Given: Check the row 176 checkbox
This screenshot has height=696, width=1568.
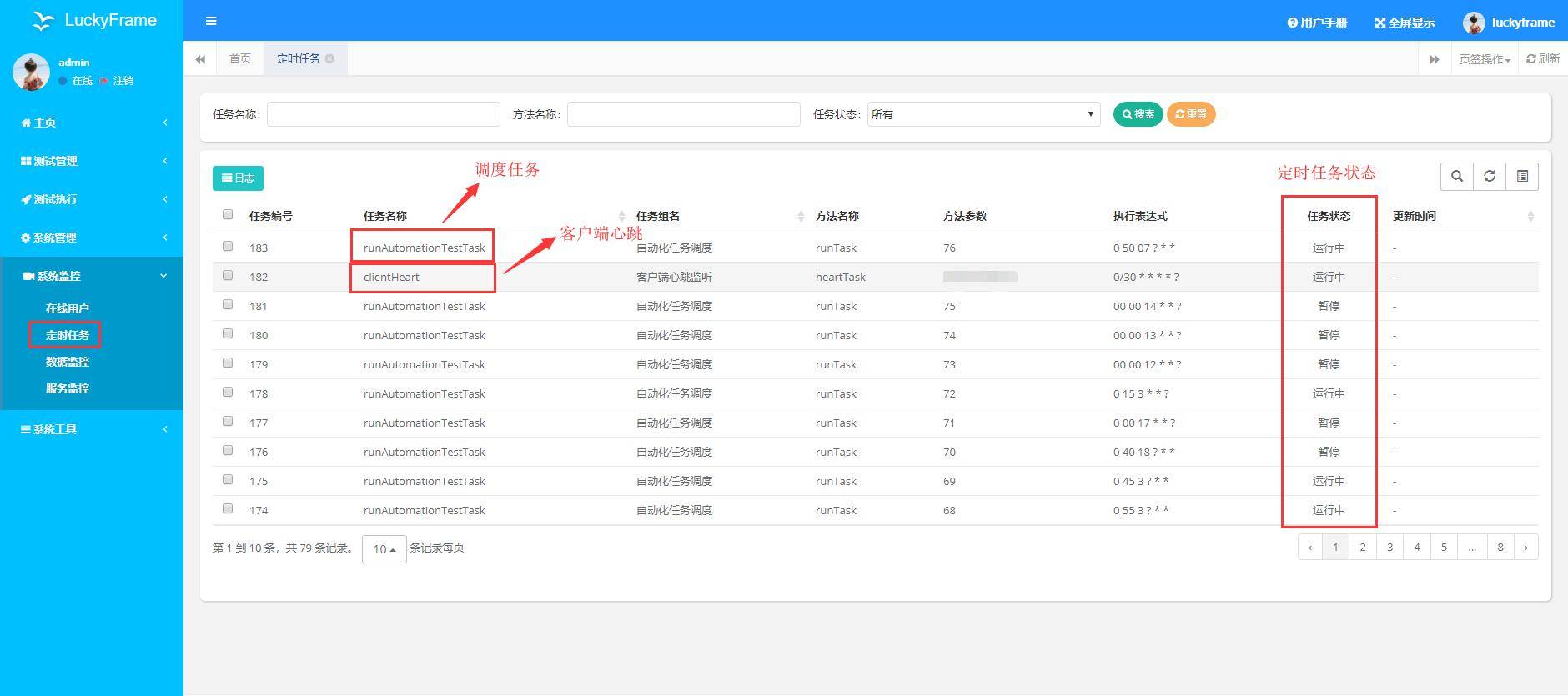Looking at the screenshot, I should [x=228, y=450].
